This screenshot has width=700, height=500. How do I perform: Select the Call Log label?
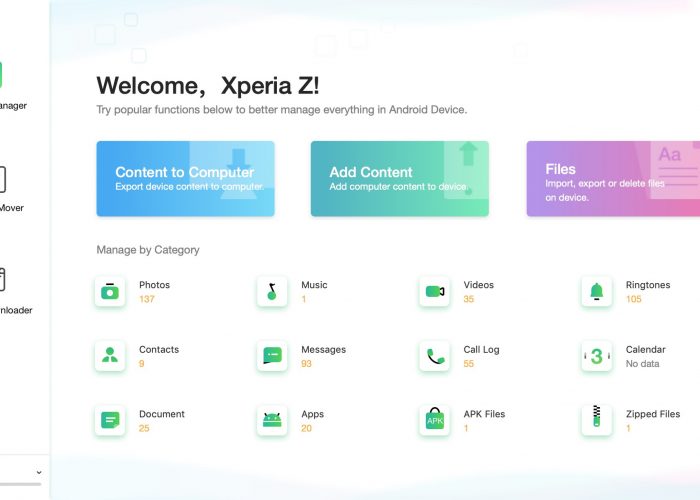(x=481, y=350)
